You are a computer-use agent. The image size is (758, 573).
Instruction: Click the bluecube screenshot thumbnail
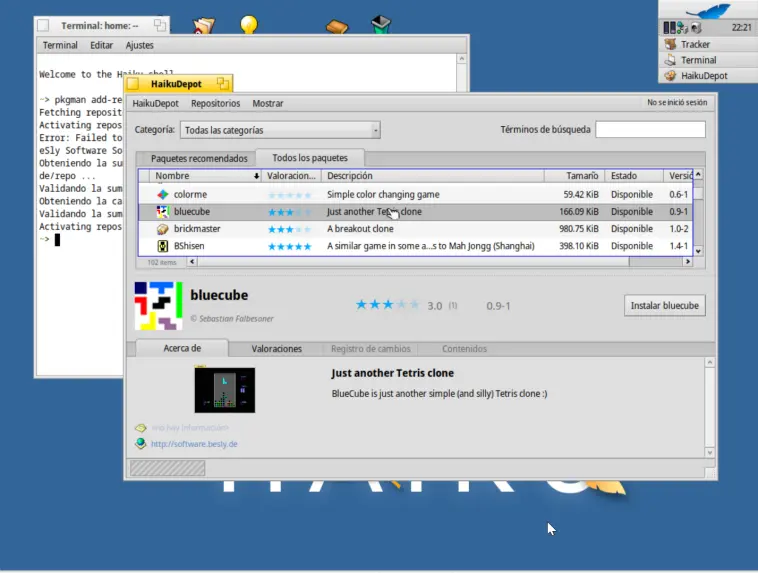tap(225, 390)
